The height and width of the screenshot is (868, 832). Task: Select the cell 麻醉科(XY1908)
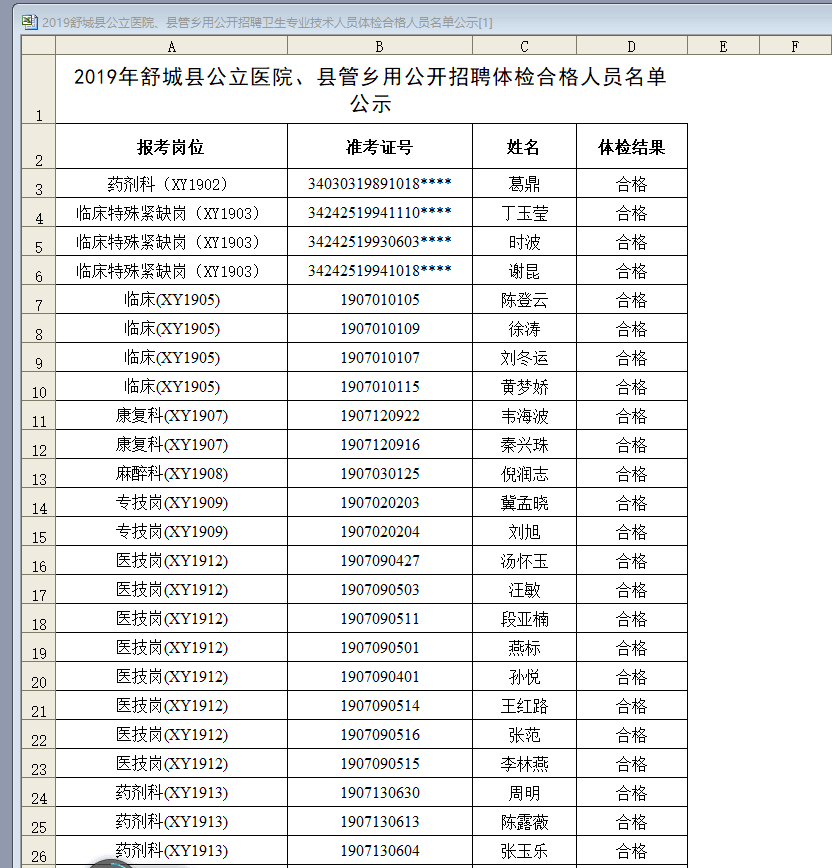point(172,473)
